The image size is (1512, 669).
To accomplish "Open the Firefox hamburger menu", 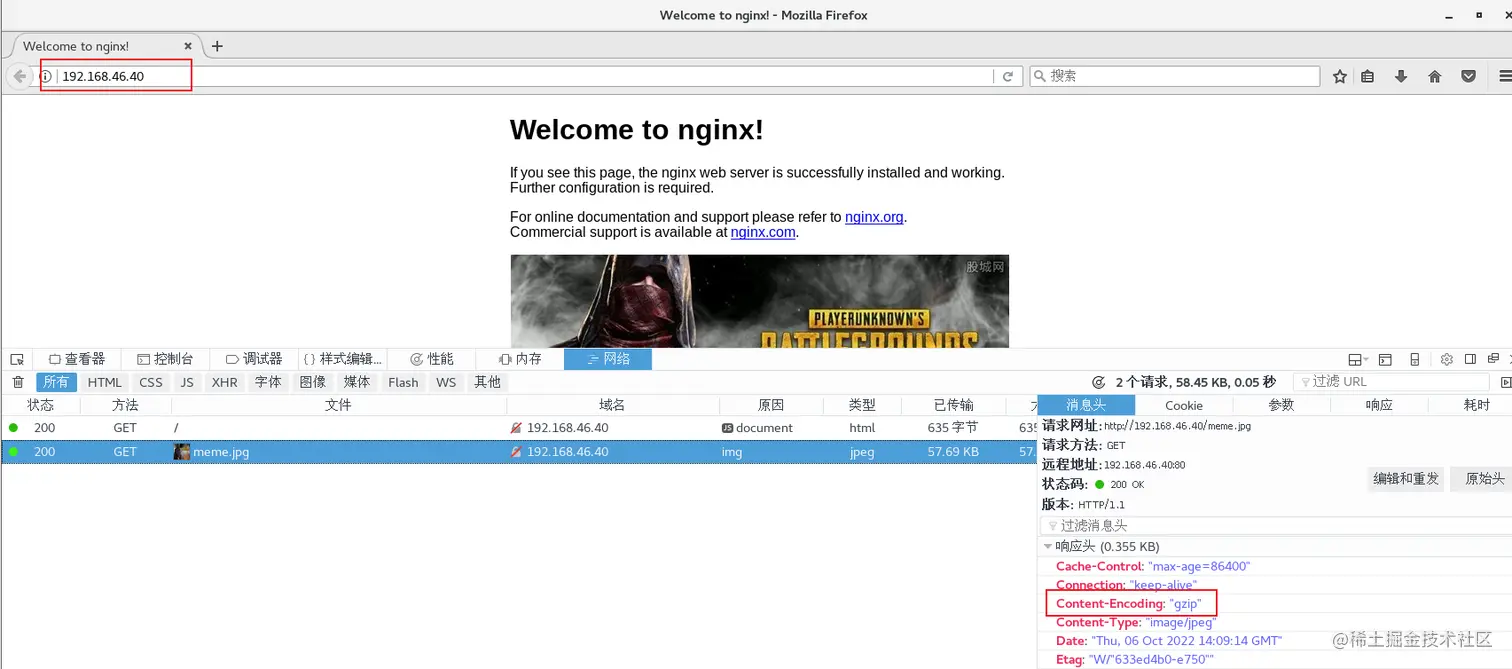I will pyautogui.click(x=1504, y=75).
